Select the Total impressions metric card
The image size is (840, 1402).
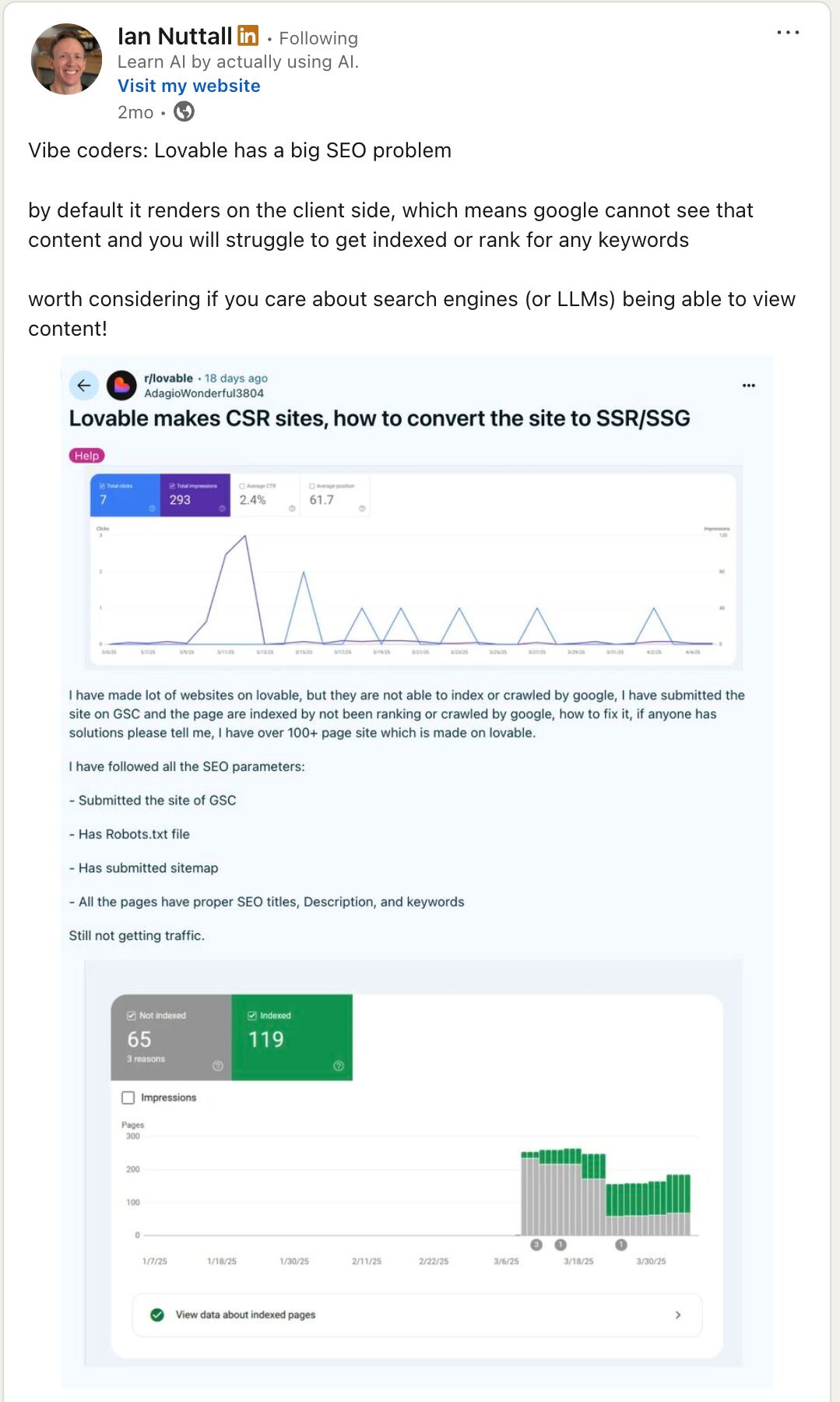pyautogui.click(x=195, y=495)
